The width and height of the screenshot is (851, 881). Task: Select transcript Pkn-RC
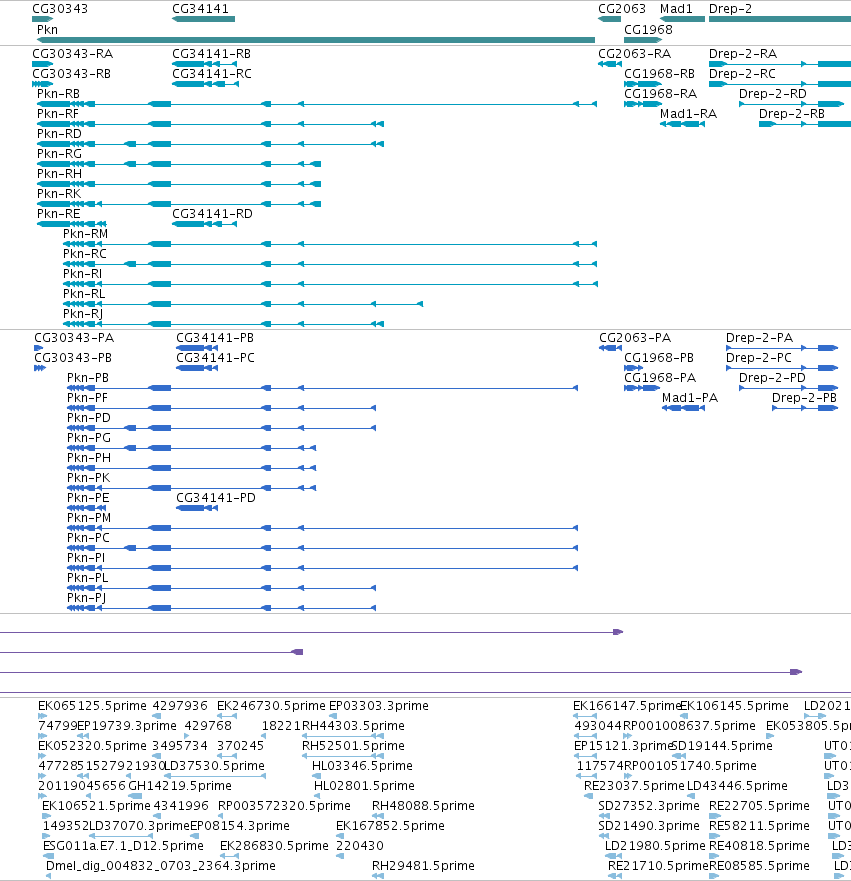pos(330,264)
